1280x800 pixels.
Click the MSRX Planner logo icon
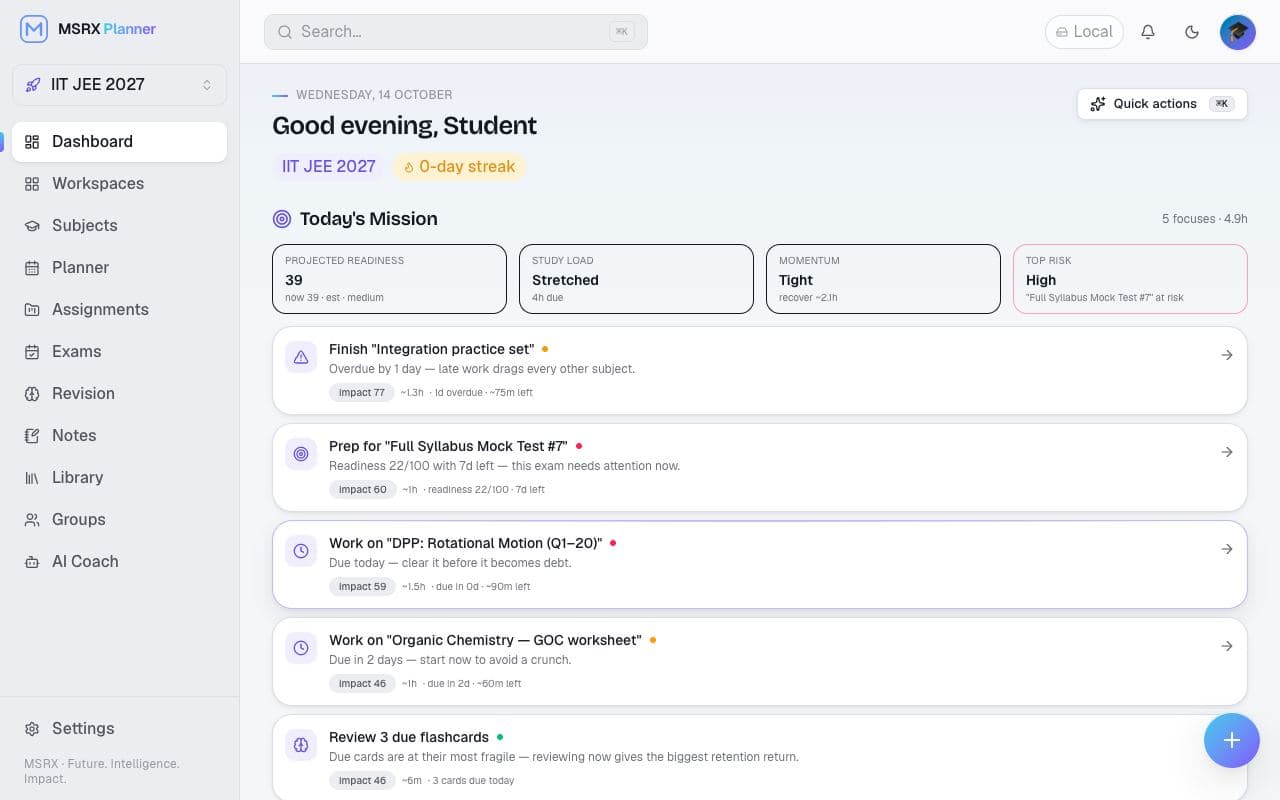[x=34, y=29]
